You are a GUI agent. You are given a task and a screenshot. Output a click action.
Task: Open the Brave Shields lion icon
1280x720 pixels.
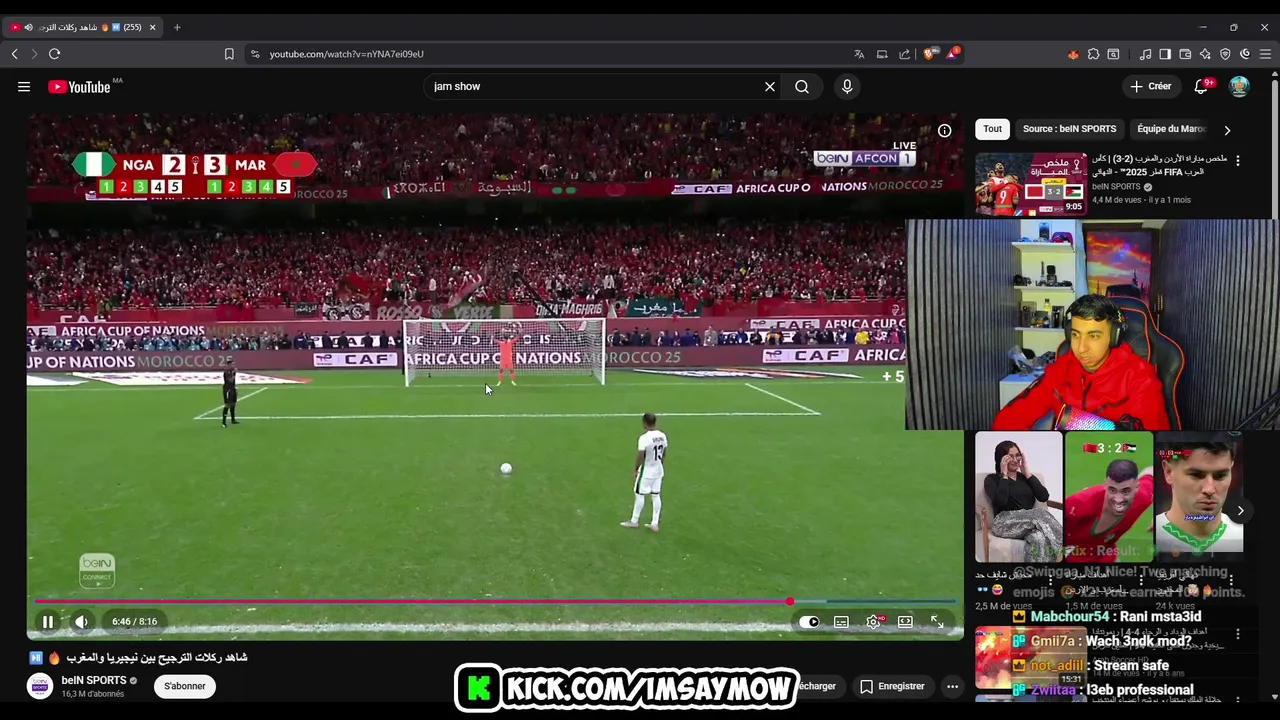coord(929,54)
